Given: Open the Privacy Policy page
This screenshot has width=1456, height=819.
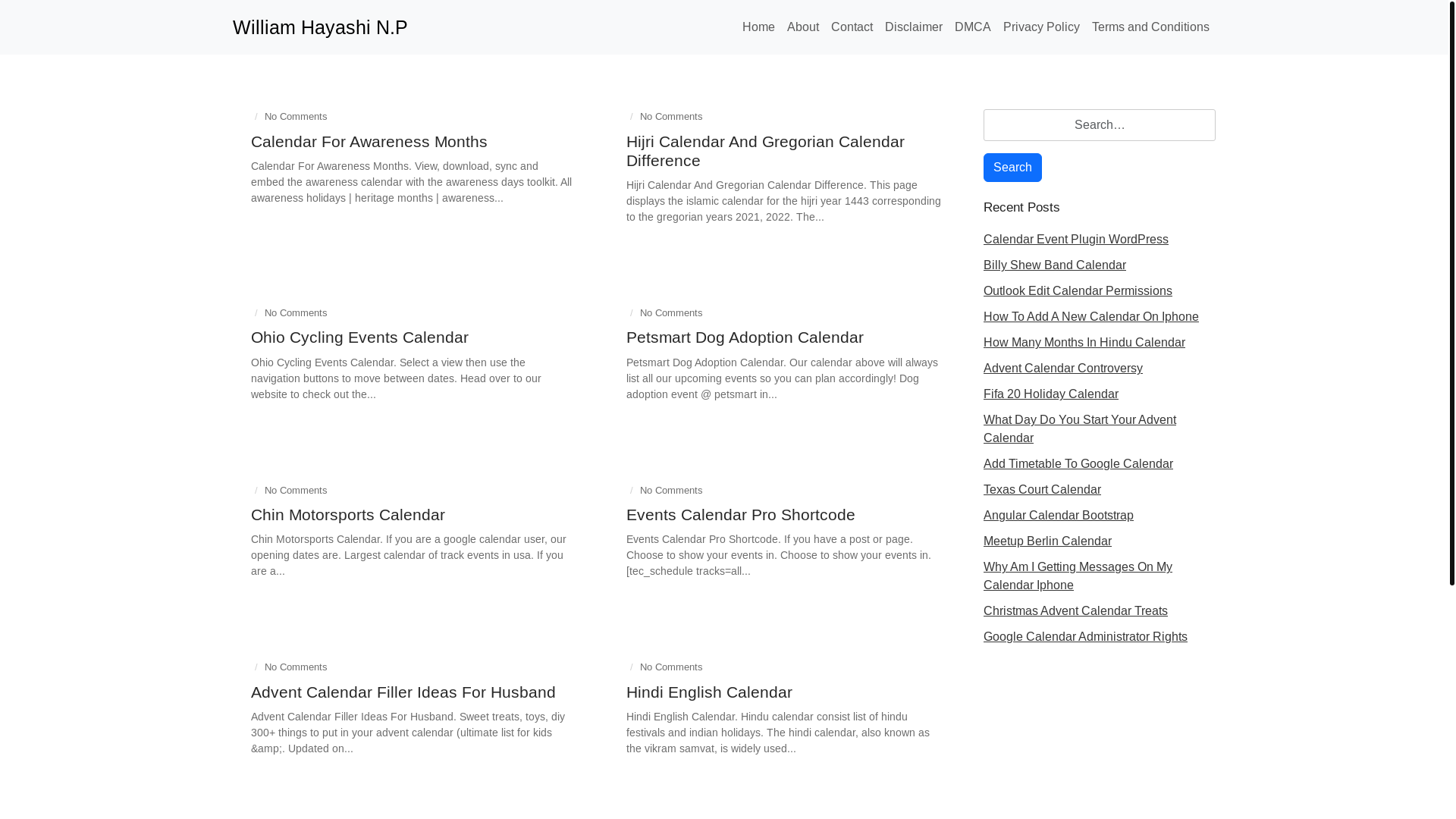Looking at the screenshot, I should pos(1041,27).
